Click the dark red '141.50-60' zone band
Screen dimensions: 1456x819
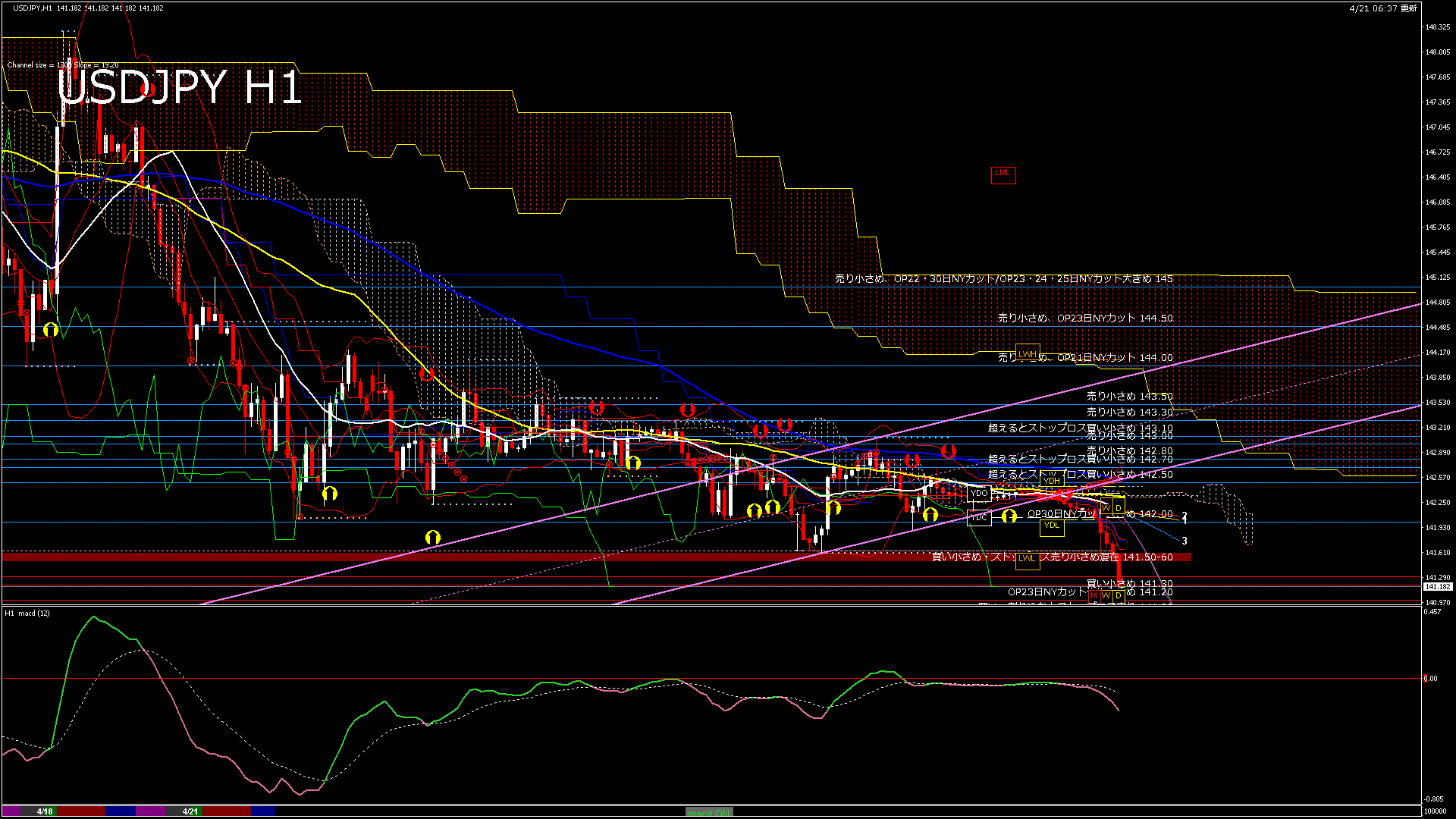[x=596, y=557]
